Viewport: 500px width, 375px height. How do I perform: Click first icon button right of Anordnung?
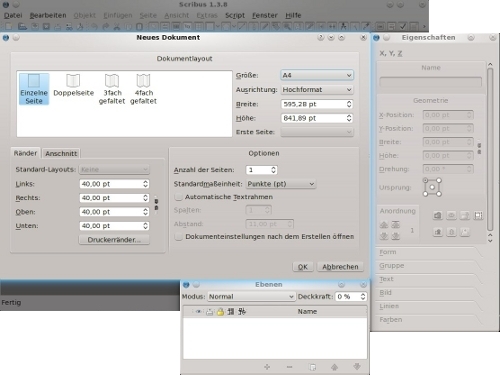coord(438,216)
